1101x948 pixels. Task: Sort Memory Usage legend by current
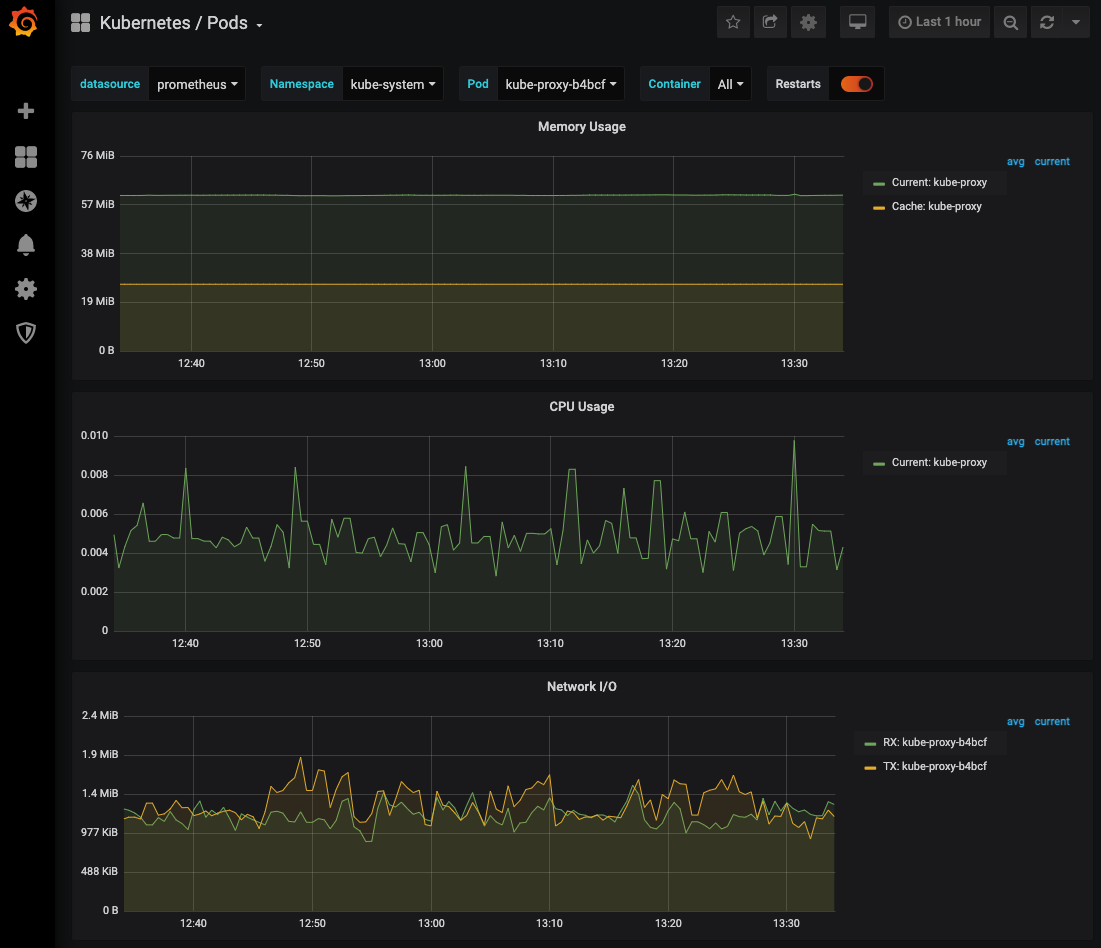coord(1052,162)
